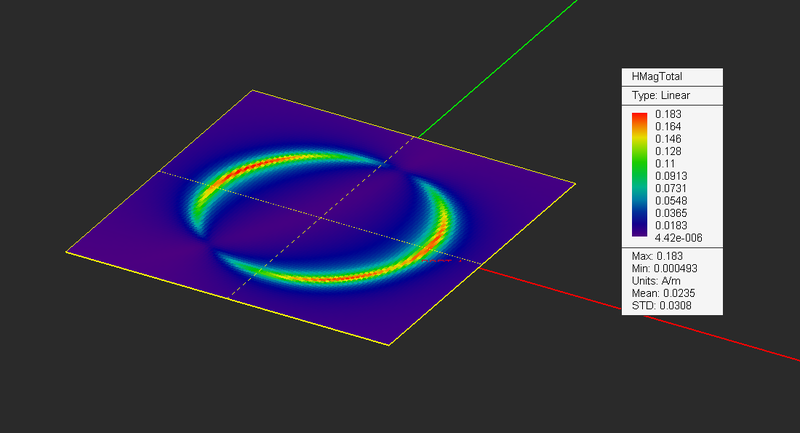Click the green Y-axis line
Viewport: 800px width, 433px height.
pos(497,68)
